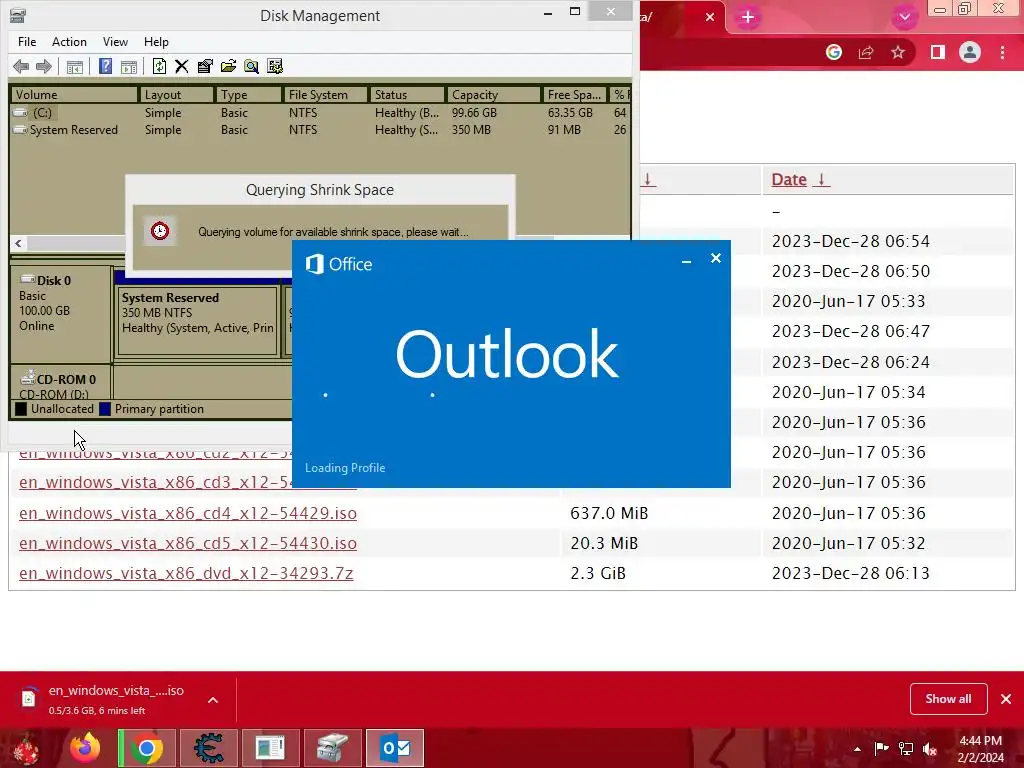Click the Properties icon in Disk Management toolbar
This screenshot has height=768, width=1024.
(x=205, y=66)
